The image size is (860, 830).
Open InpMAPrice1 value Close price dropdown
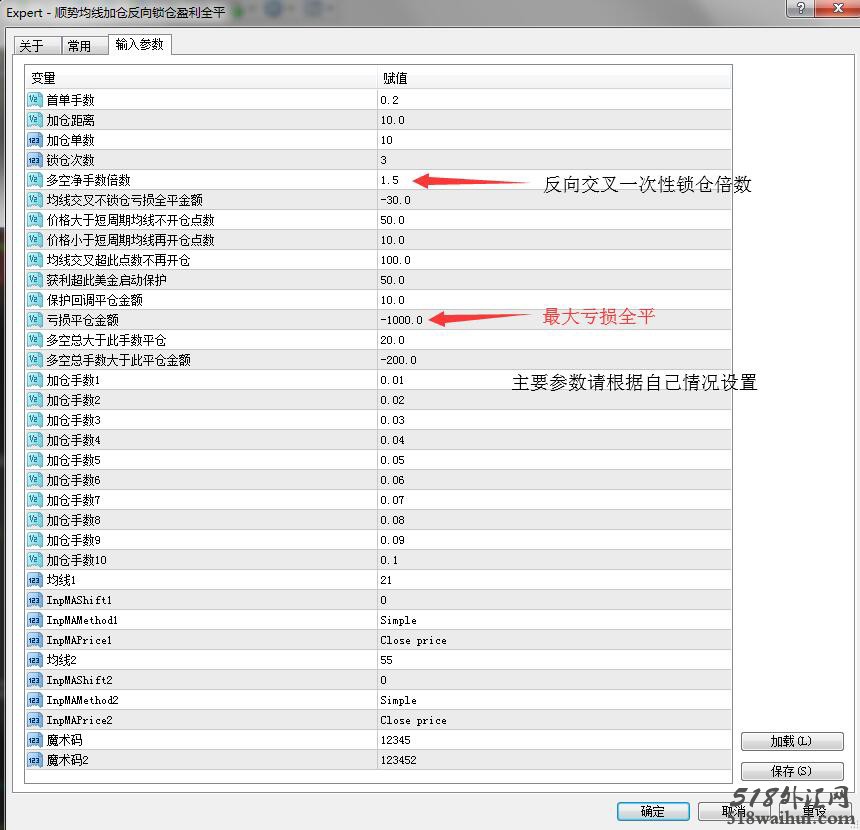click(554, 640)
